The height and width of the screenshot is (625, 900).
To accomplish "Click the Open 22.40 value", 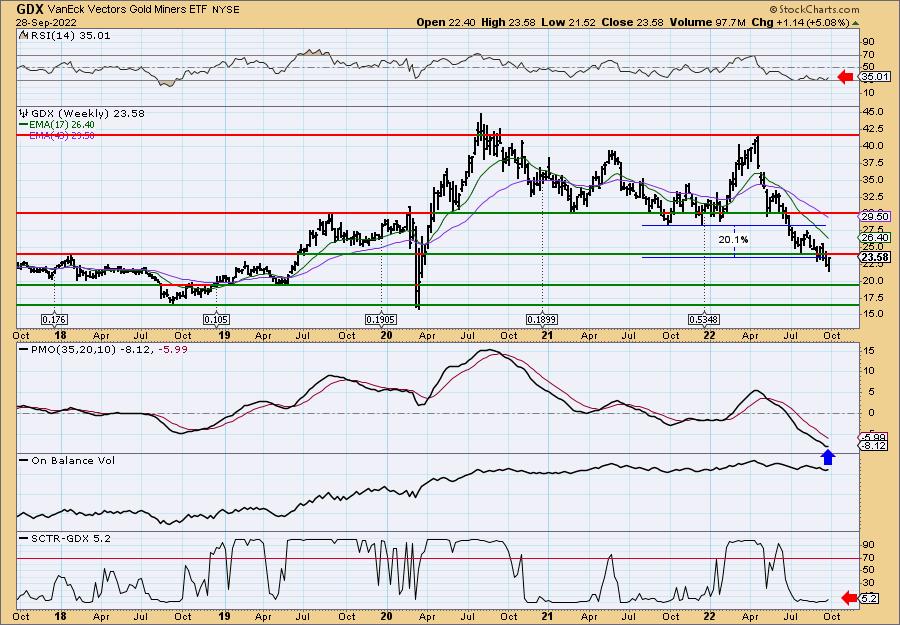I will (444, 22).
